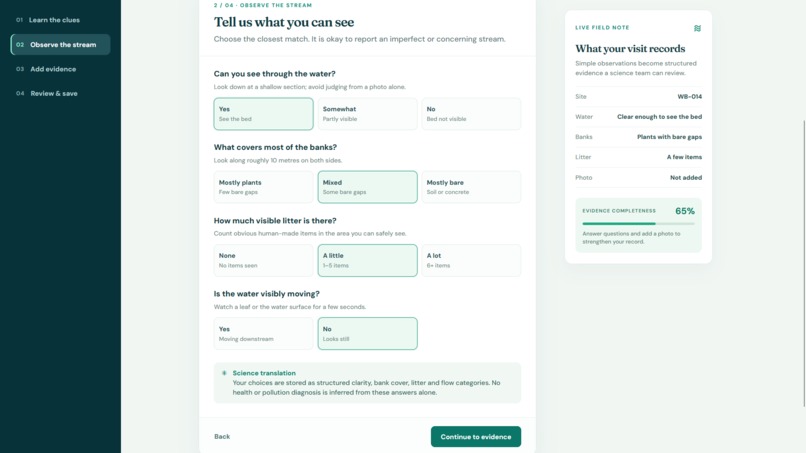The image size is (806, 453).
Task: Choose 'Yes – Moving downstream' flow option
Action: [x=263, y=334]
